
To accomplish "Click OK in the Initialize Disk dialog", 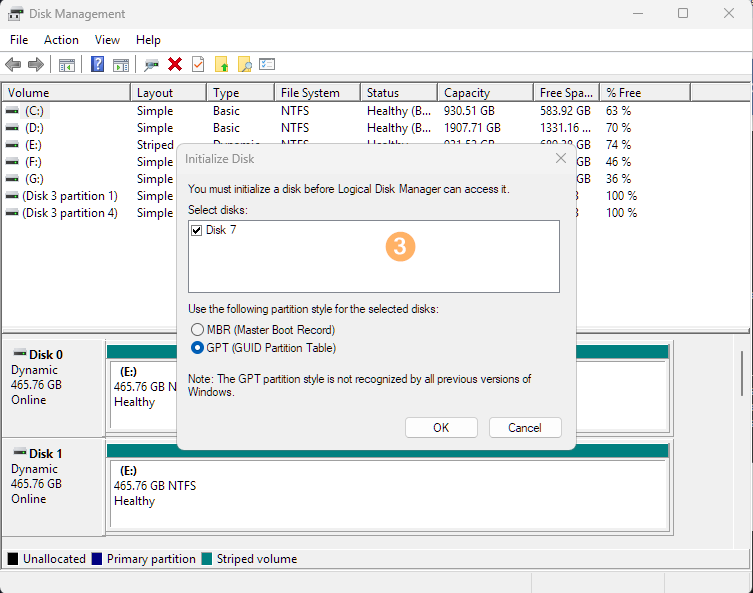I will [441, 427].
